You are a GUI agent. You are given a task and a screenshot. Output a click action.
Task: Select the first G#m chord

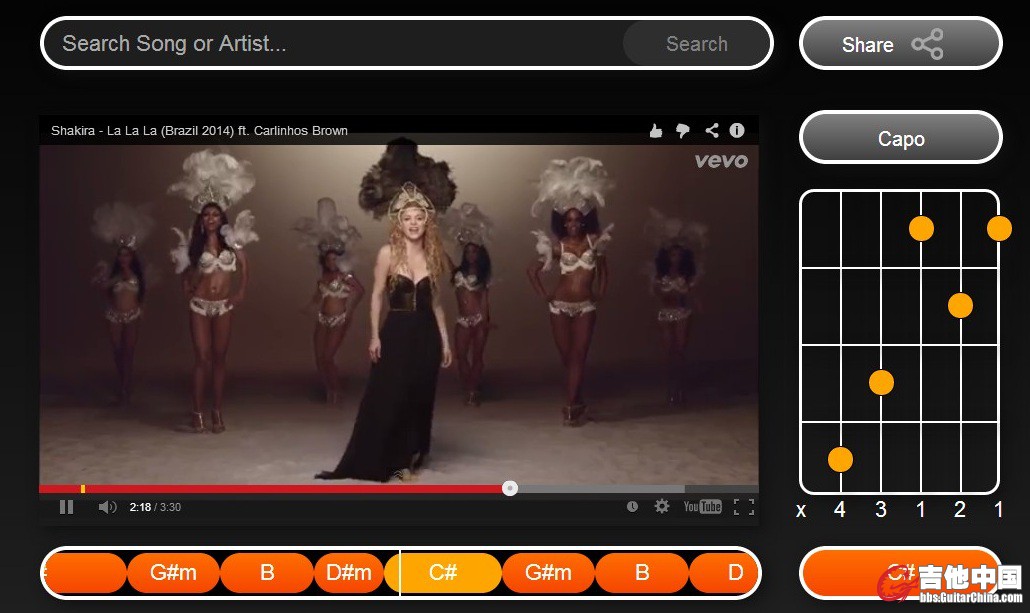click(173, 572)
